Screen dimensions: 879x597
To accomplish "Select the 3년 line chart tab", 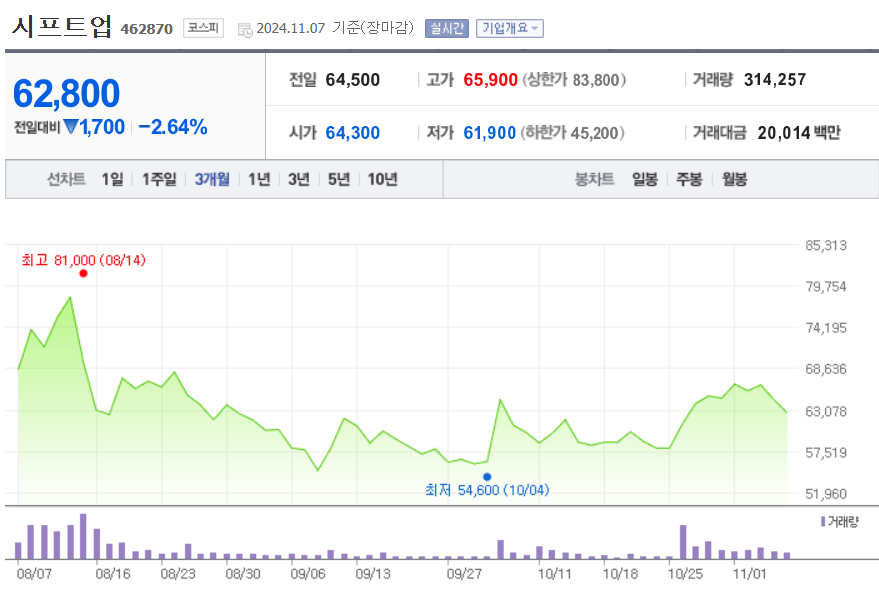I will click(299, 179).
